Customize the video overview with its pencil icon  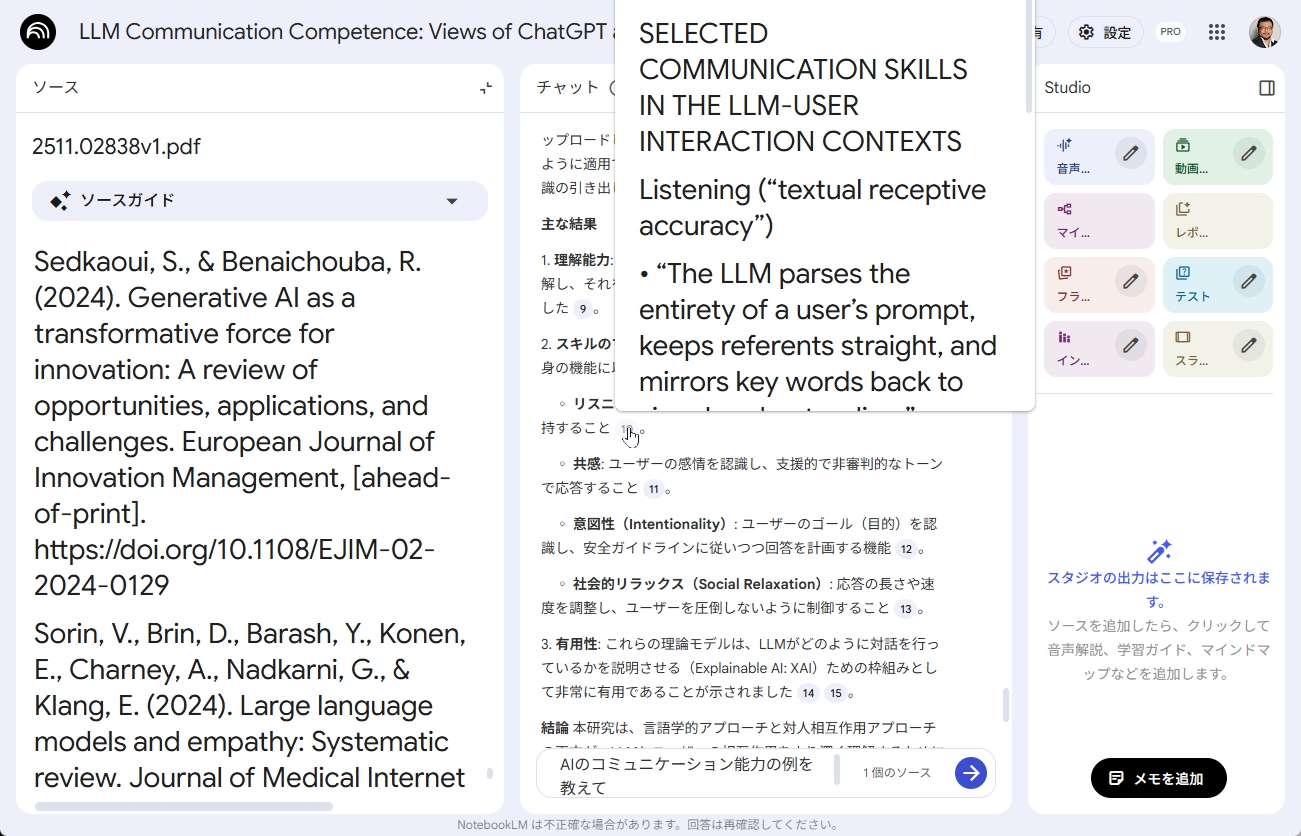coord(1248,153)
